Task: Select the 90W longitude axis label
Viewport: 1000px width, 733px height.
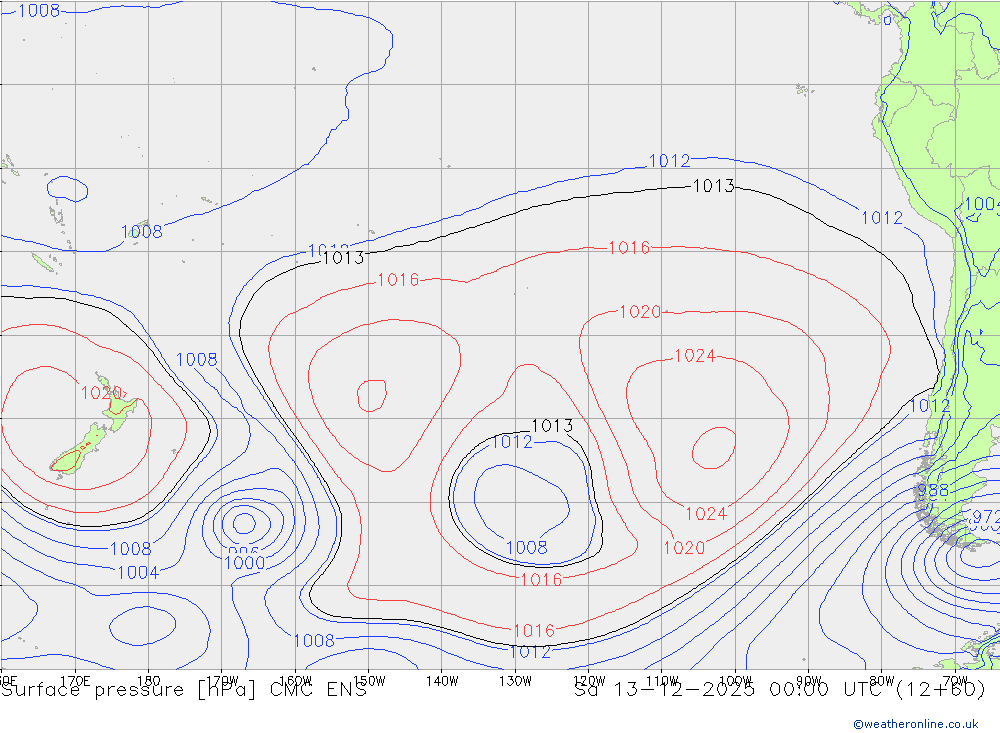Action: pos(809,681)
